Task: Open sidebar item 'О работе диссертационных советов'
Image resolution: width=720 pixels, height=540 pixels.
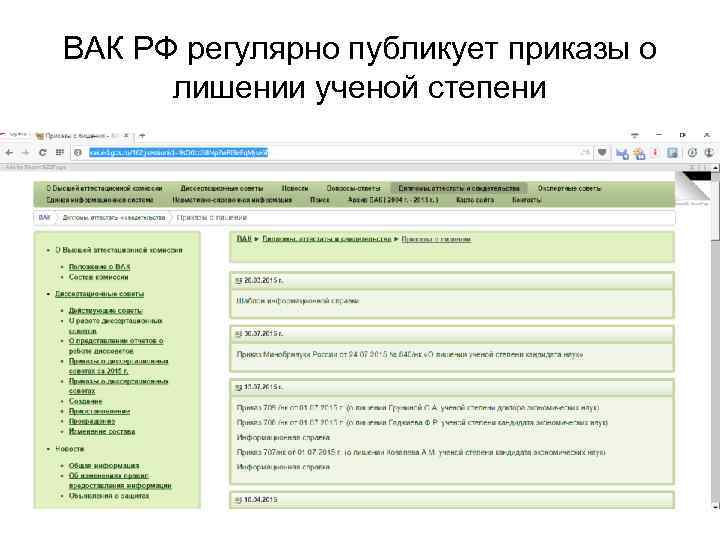Action: 116,326
